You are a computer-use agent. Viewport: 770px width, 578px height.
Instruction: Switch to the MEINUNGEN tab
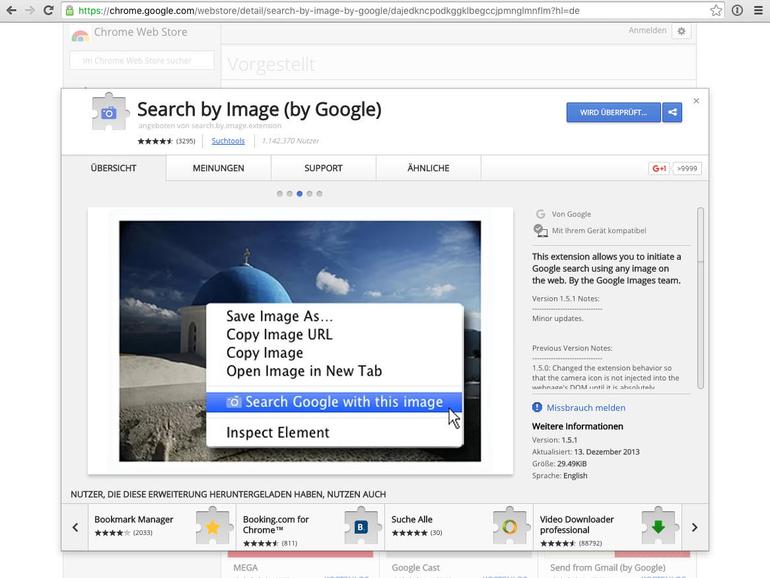pyautogui.click(x=219, y=168)
